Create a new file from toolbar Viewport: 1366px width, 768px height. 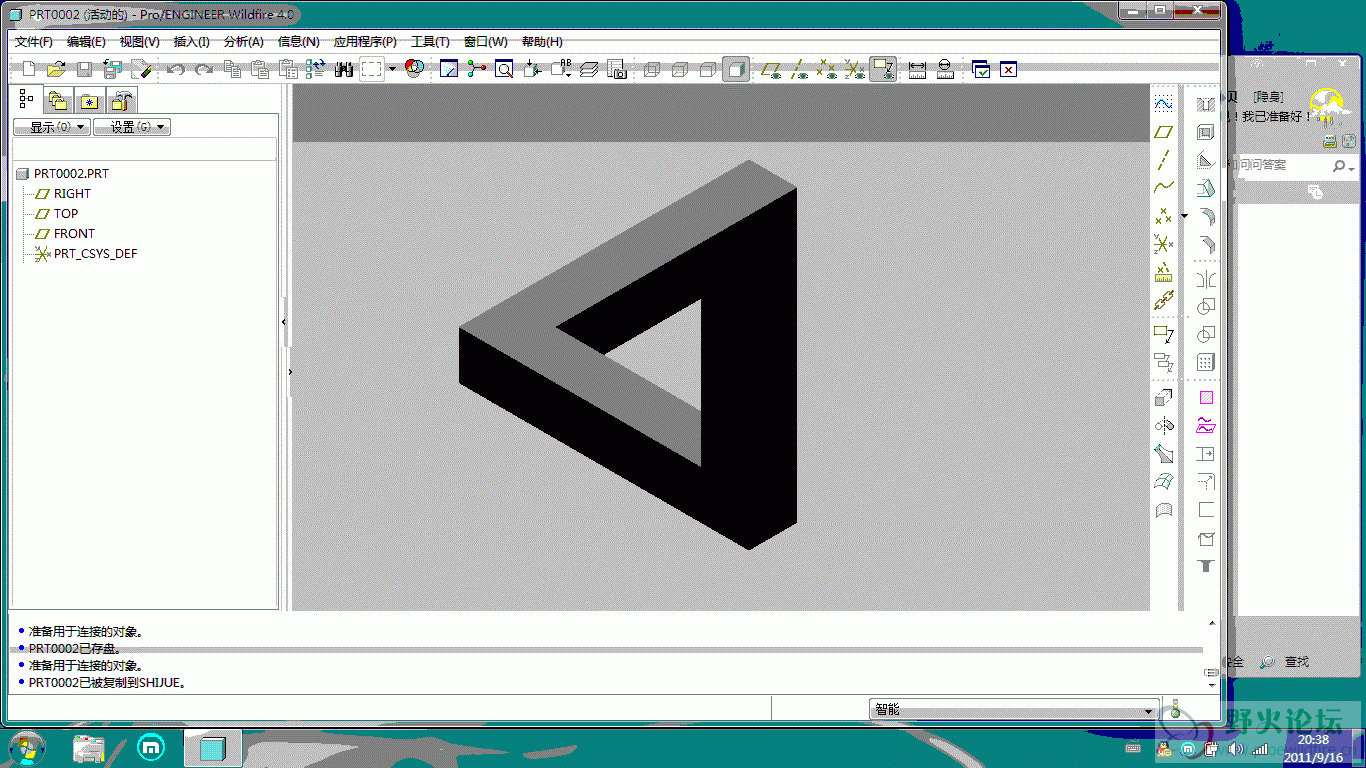click(29, 69)
